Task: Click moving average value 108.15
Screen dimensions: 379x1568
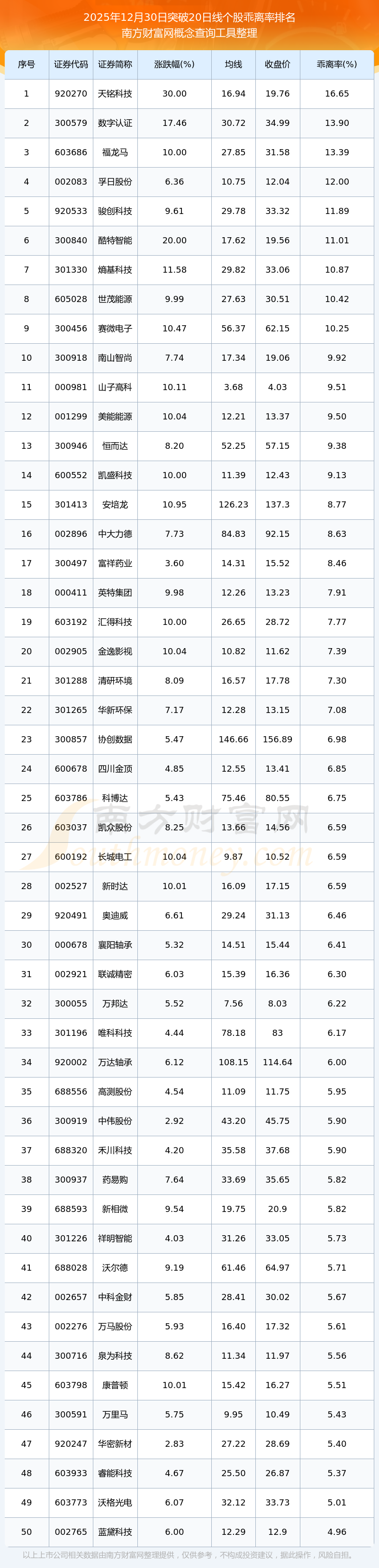Action: coord(234,1062)
